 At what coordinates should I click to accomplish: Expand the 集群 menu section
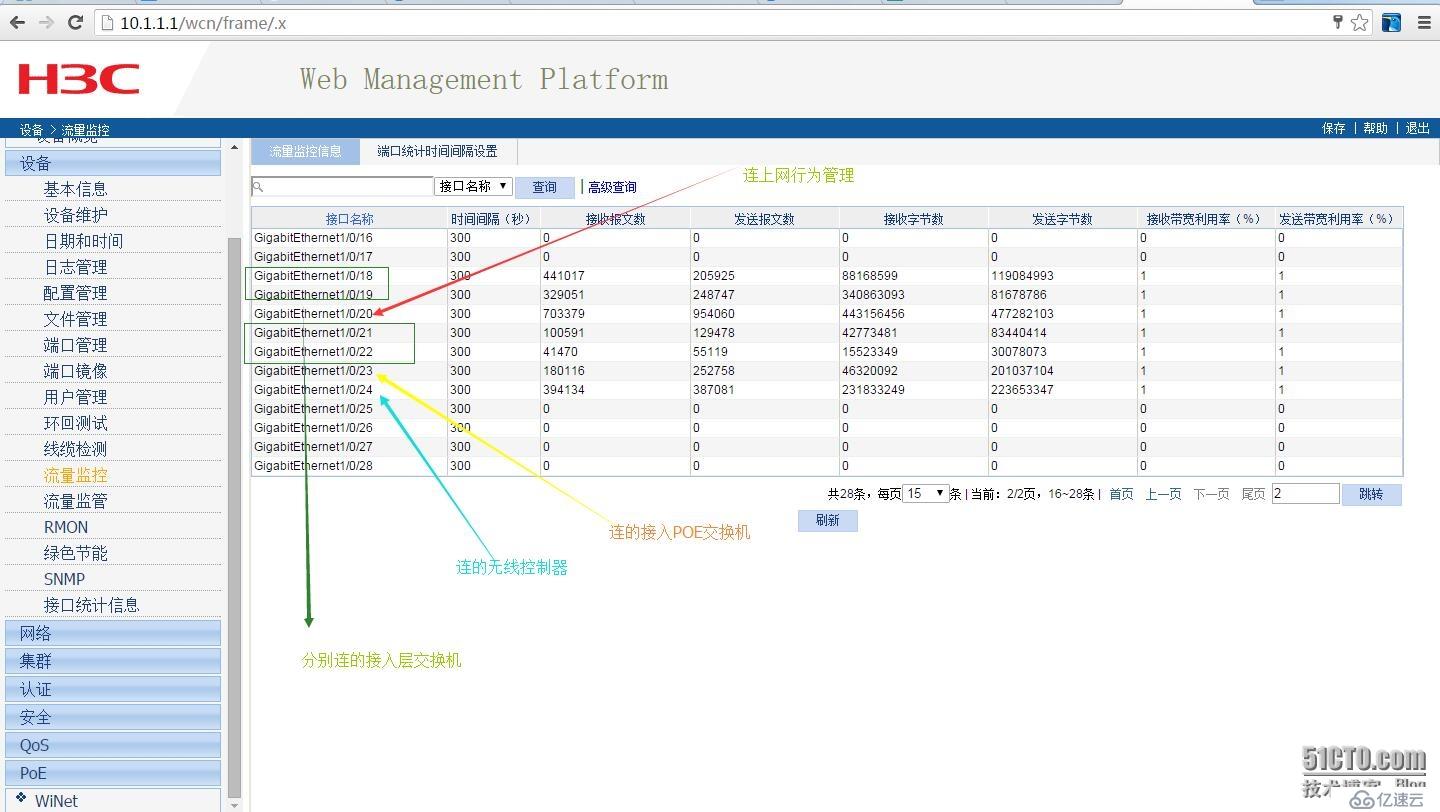pyautogui.click(x=113, y=661)
